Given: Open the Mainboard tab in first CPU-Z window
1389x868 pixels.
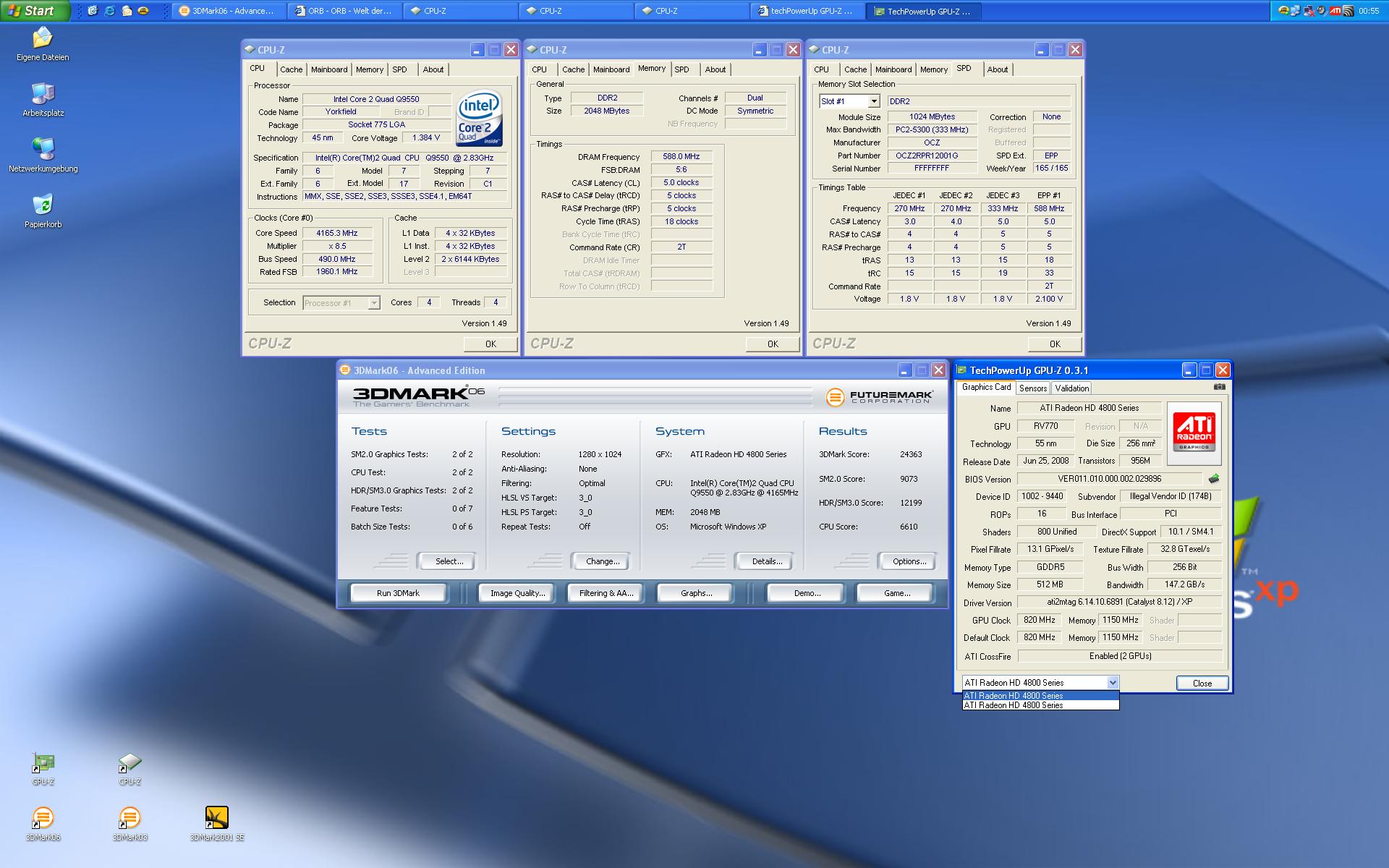Looking at the screenshot, I should coord(329,69).
